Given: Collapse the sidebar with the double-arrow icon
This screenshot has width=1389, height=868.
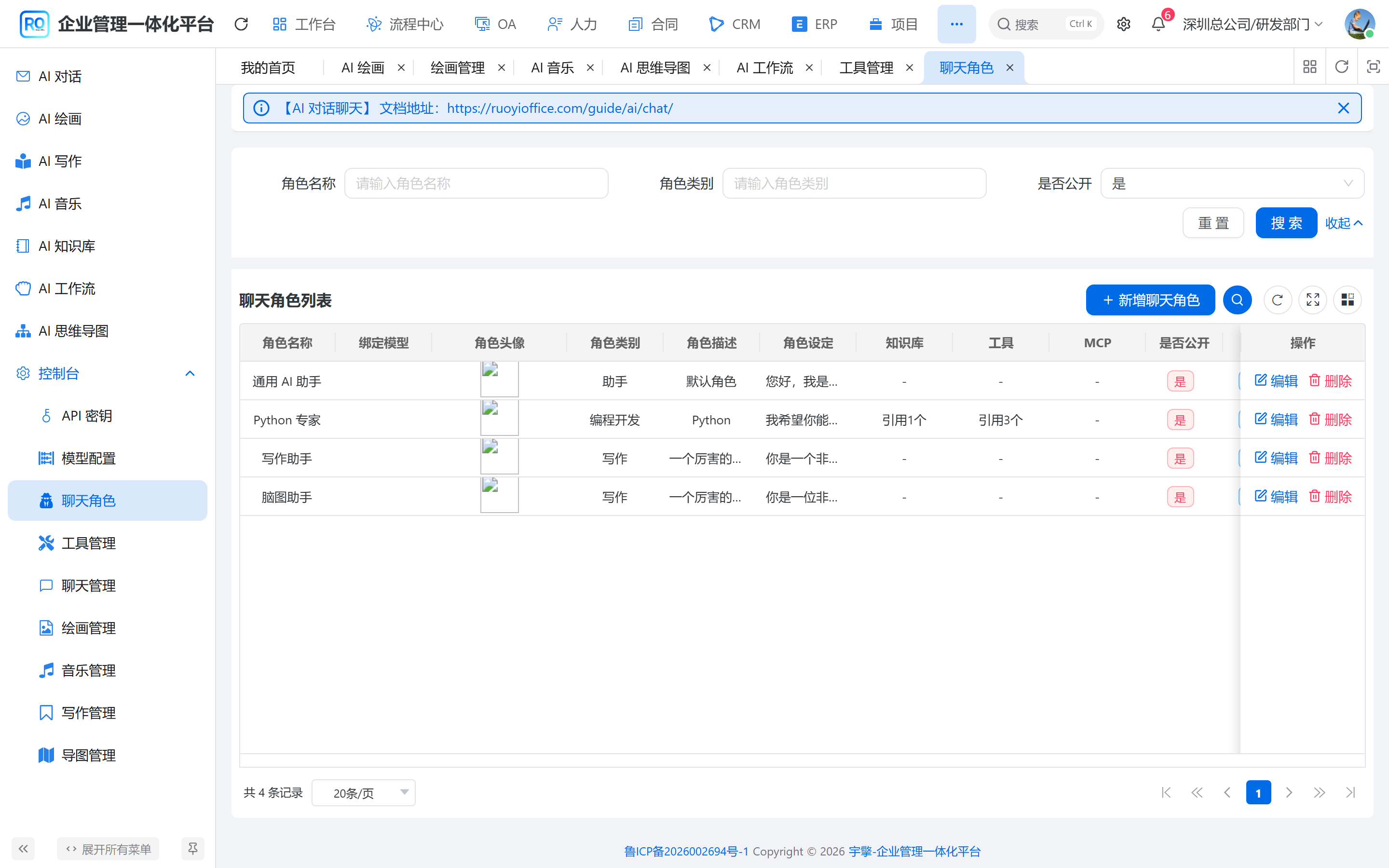Looking at the screenshot, I should (x=23, y=849).
